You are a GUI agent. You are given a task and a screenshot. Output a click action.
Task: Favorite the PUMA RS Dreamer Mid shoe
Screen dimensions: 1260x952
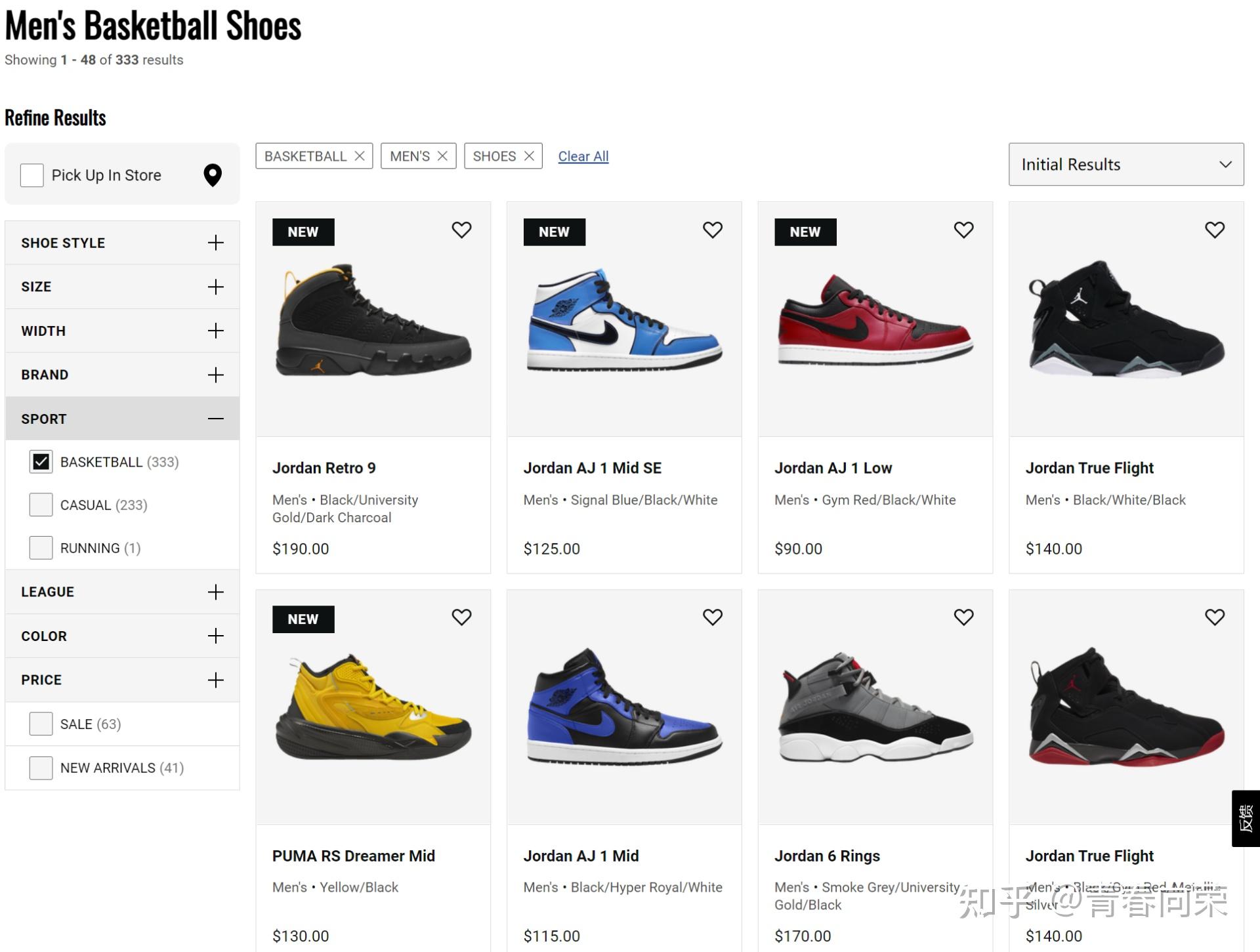(x=461, y=617)
